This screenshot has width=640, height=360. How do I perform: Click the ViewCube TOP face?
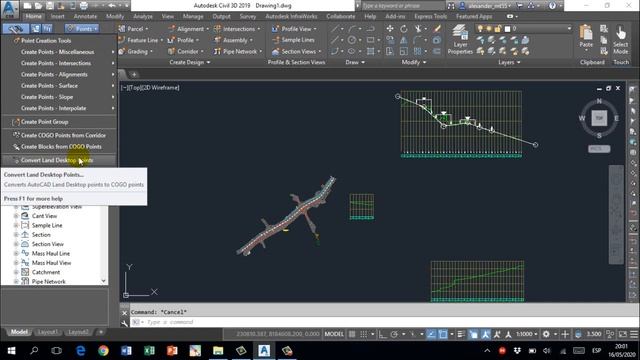[599, 118]
